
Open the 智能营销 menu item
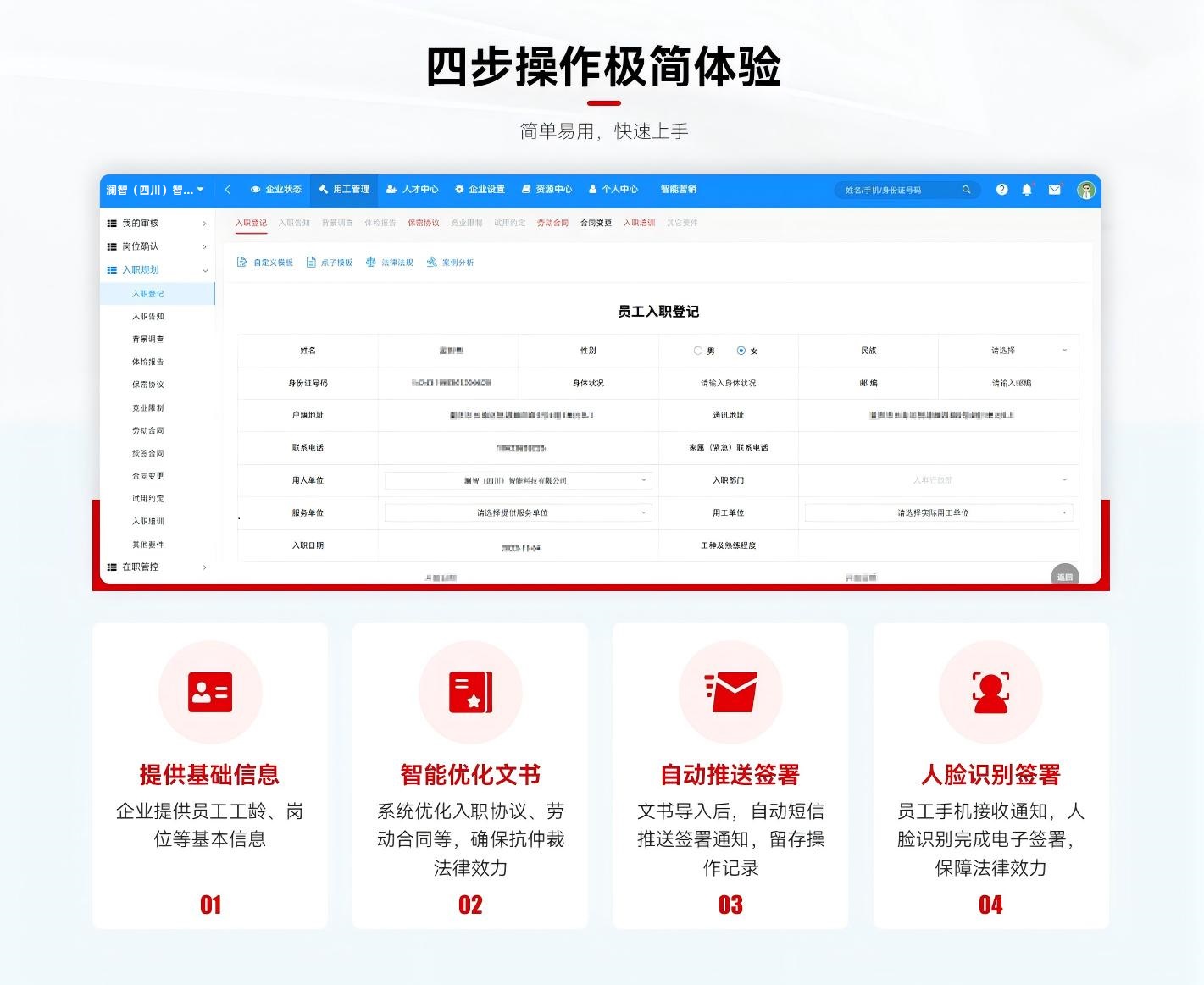(x=678, y=190)
